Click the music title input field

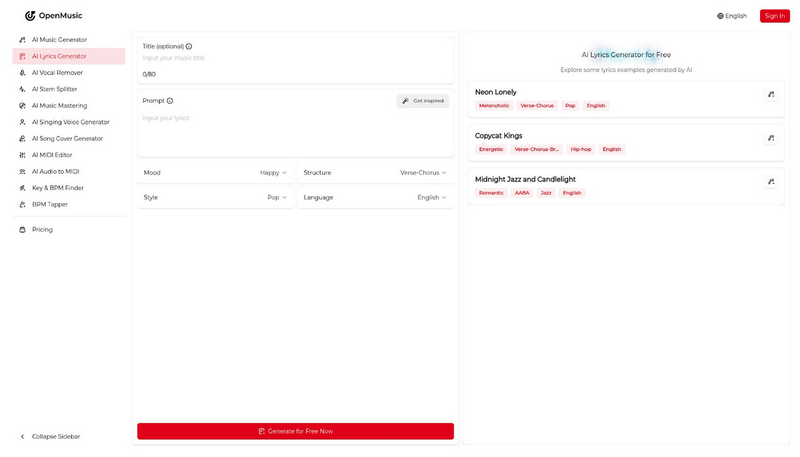pyautogui.click(x=295, y=58)
